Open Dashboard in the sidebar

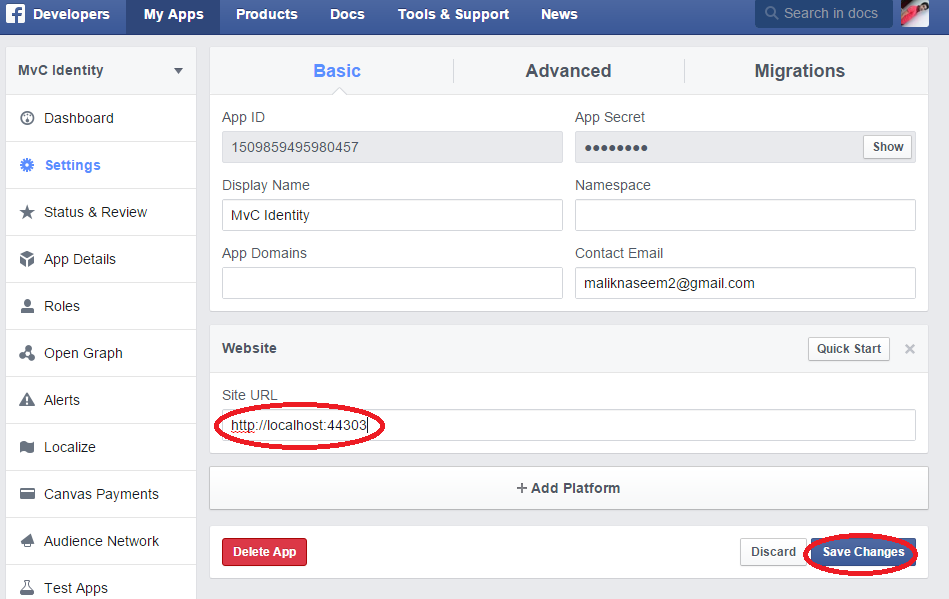(101, 118)
